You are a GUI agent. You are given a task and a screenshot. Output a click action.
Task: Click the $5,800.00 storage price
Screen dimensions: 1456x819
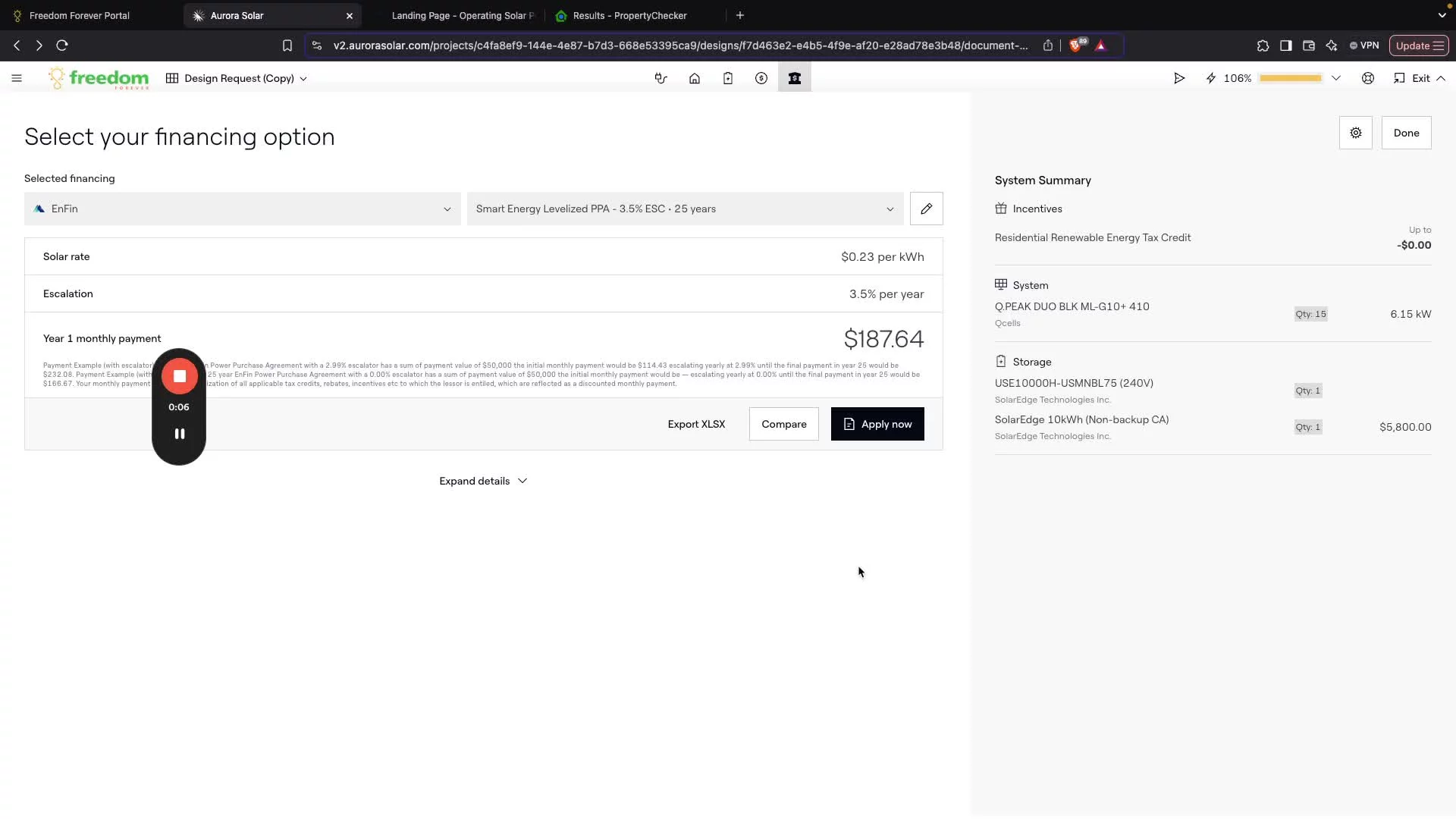tap(1405, 427)
